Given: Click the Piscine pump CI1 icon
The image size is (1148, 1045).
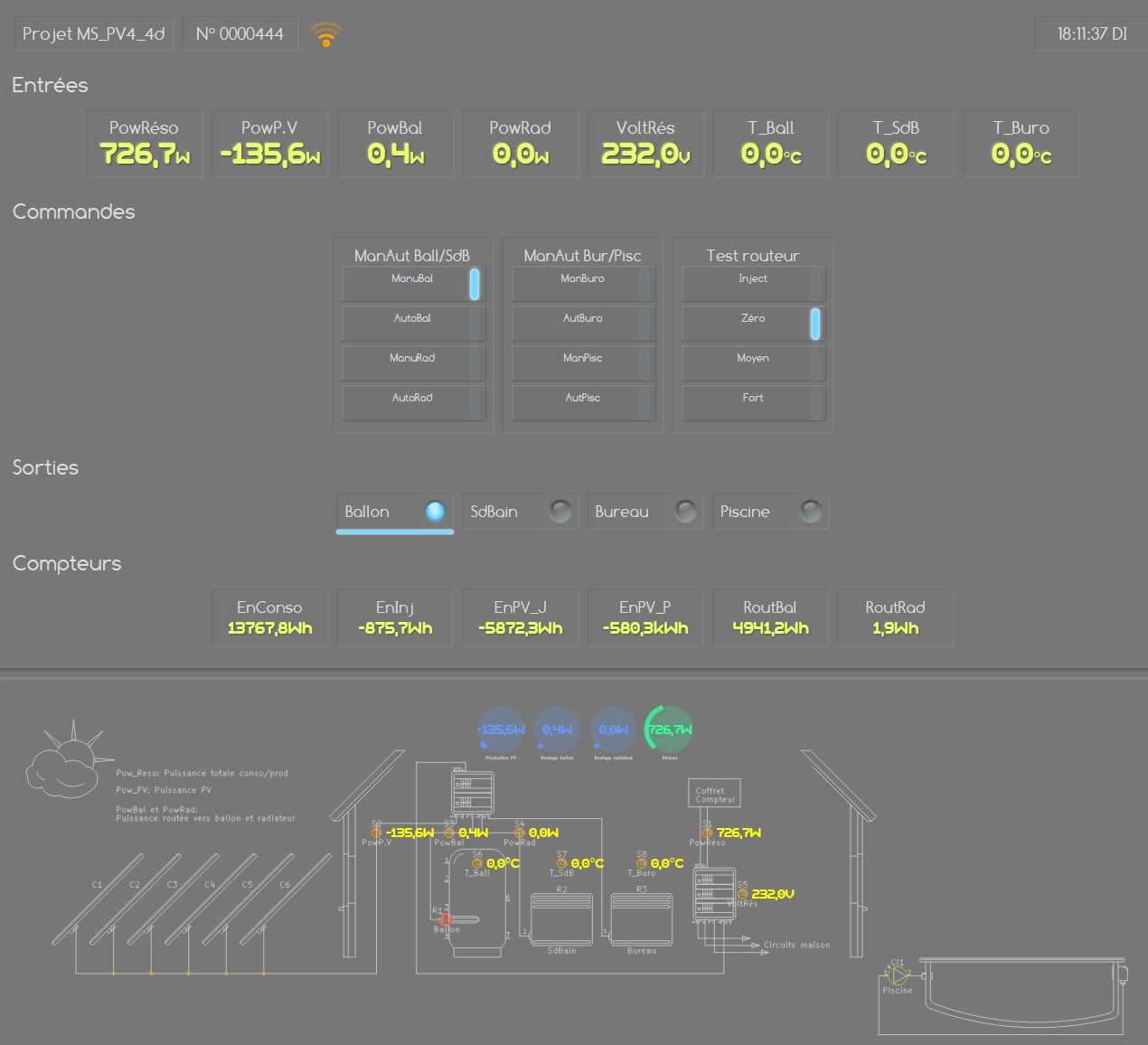Looking at the screenshot, I should (x=897, y=975).
